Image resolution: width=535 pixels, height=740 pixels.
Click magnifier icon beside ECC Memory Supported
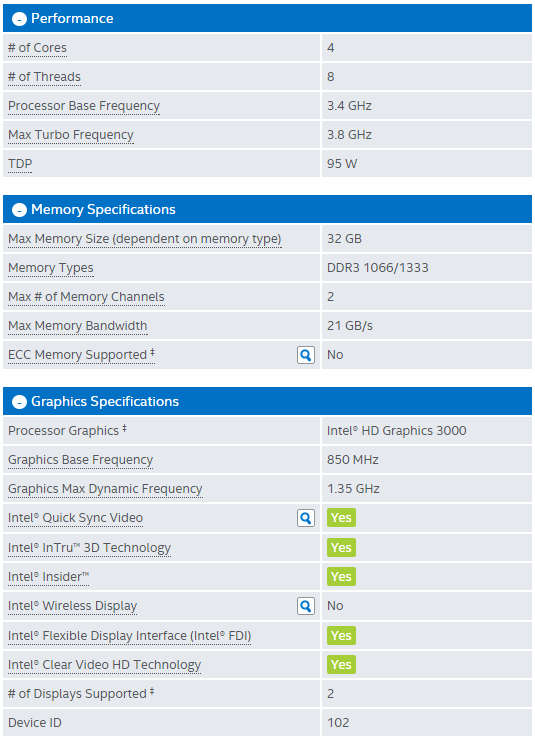(306, 355)
